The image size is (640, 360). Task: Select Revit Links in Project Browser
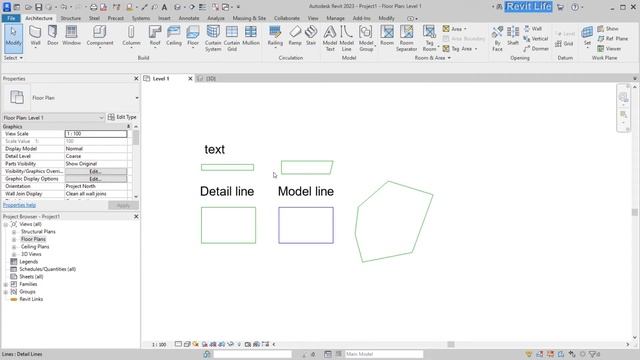pyautogui.click(x=31, y=299)
